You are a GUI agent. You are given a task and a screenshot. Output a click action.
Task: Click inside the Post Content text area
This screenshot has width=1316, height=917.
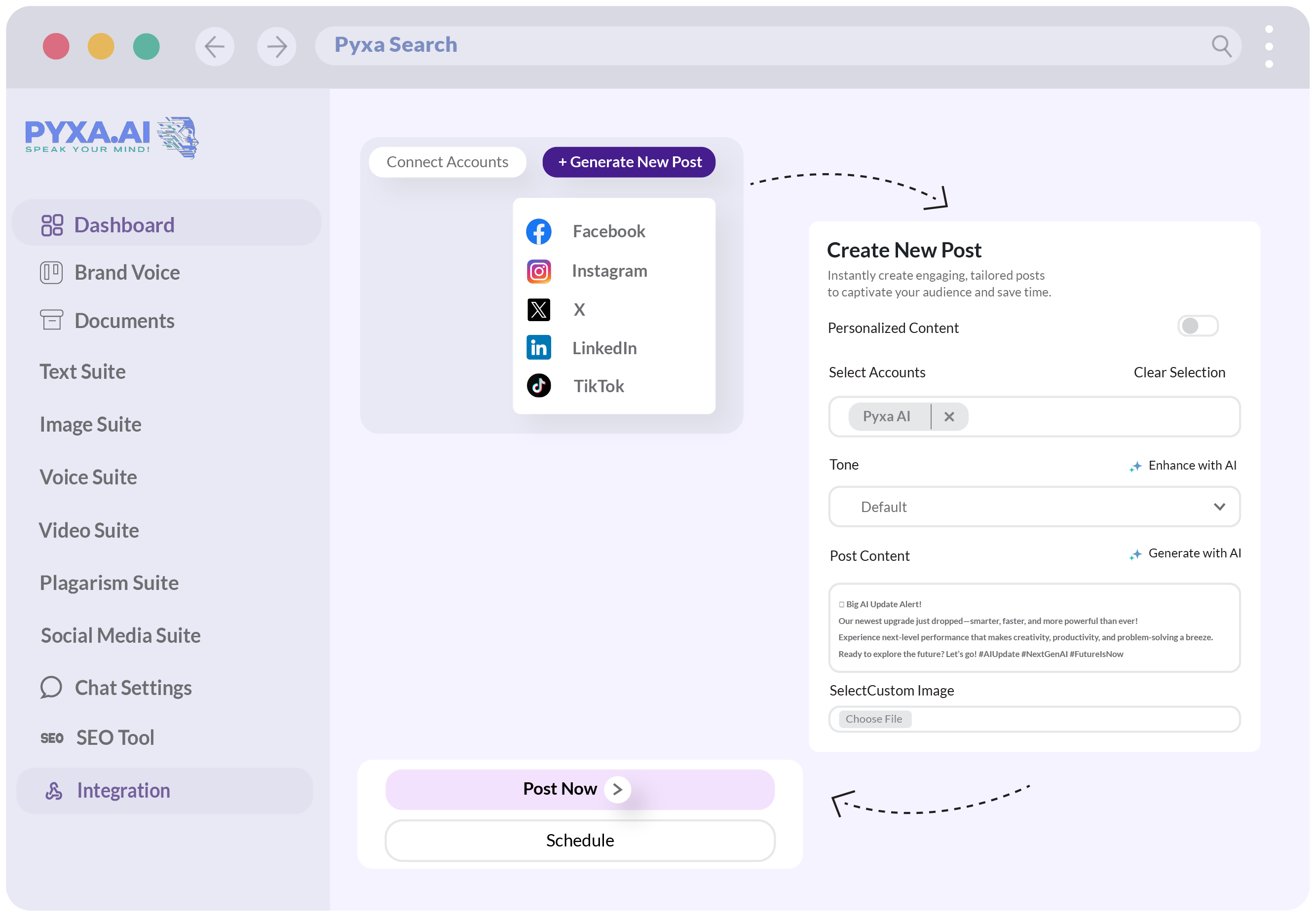(1035, 628)
